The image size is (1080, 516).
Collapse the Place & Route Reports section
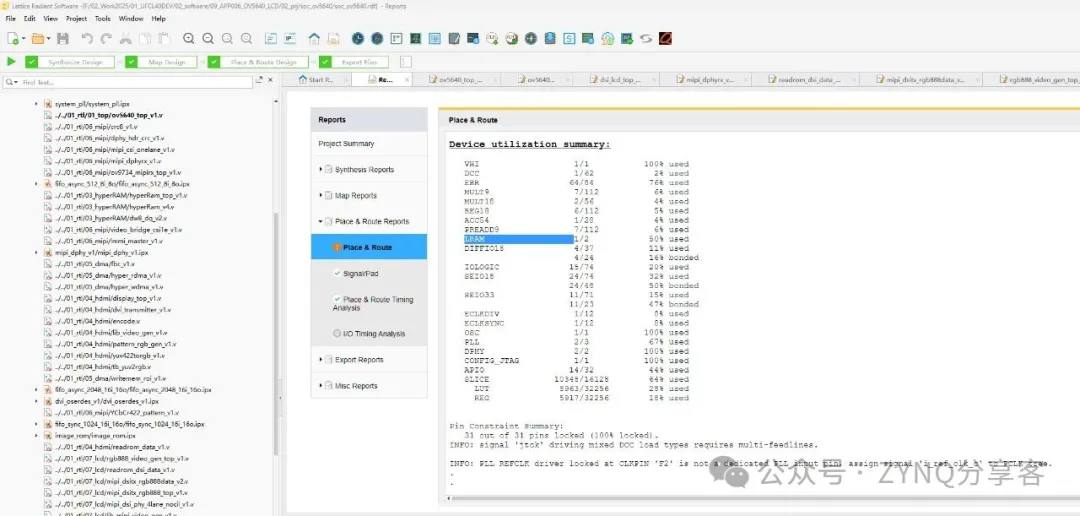click(321, 222)
